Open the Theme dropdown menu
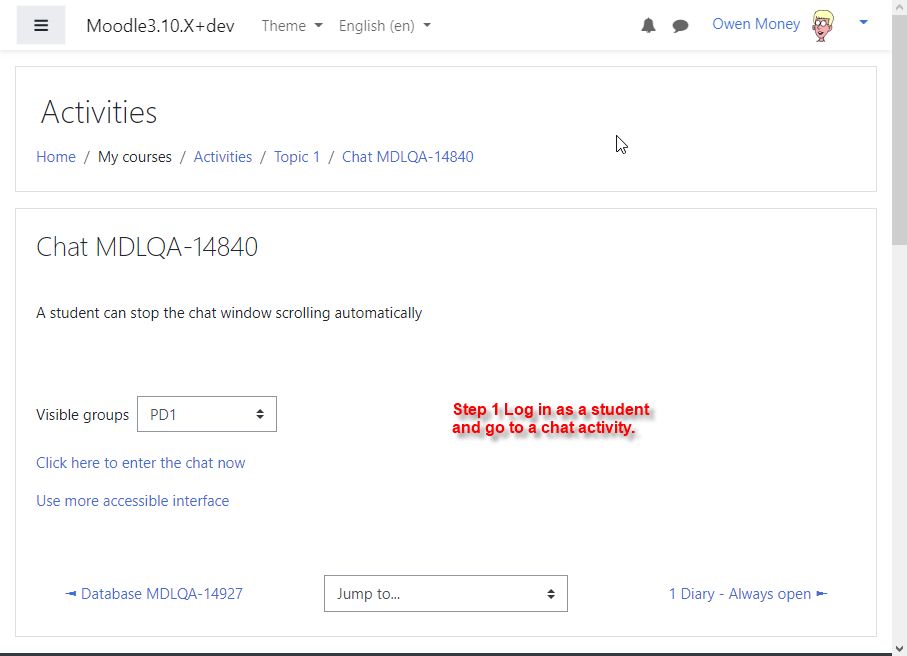Viewport: 907px width, 656px height. (x=292, y=25)
